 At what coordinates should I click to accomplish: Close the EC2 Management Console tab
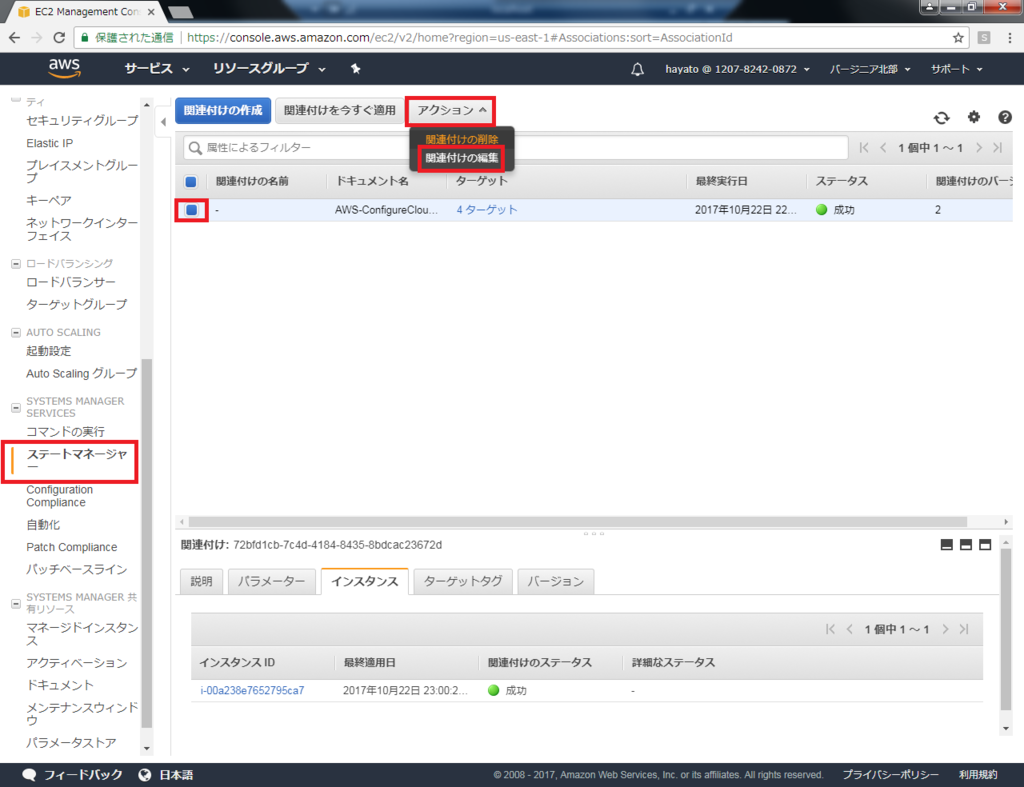tap(151, 12)
